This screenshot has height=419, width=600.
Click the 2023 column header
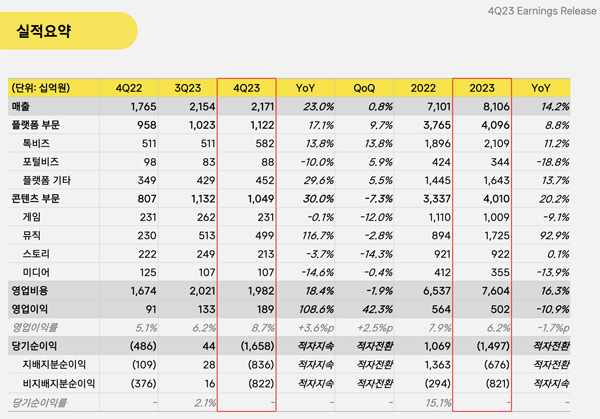coord(483,88)
